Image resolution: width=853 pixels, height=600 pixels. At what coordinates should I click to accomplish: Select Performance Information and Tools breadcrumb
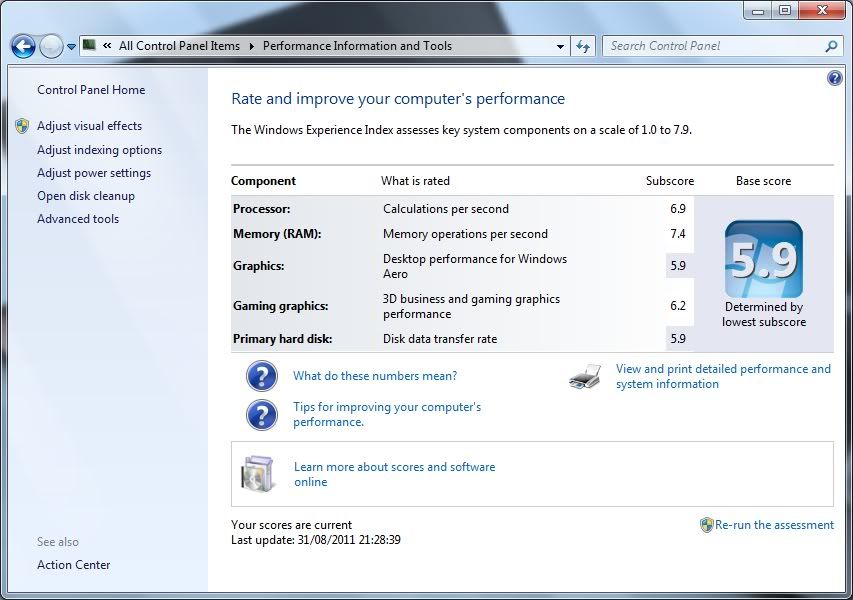[357, 46]
